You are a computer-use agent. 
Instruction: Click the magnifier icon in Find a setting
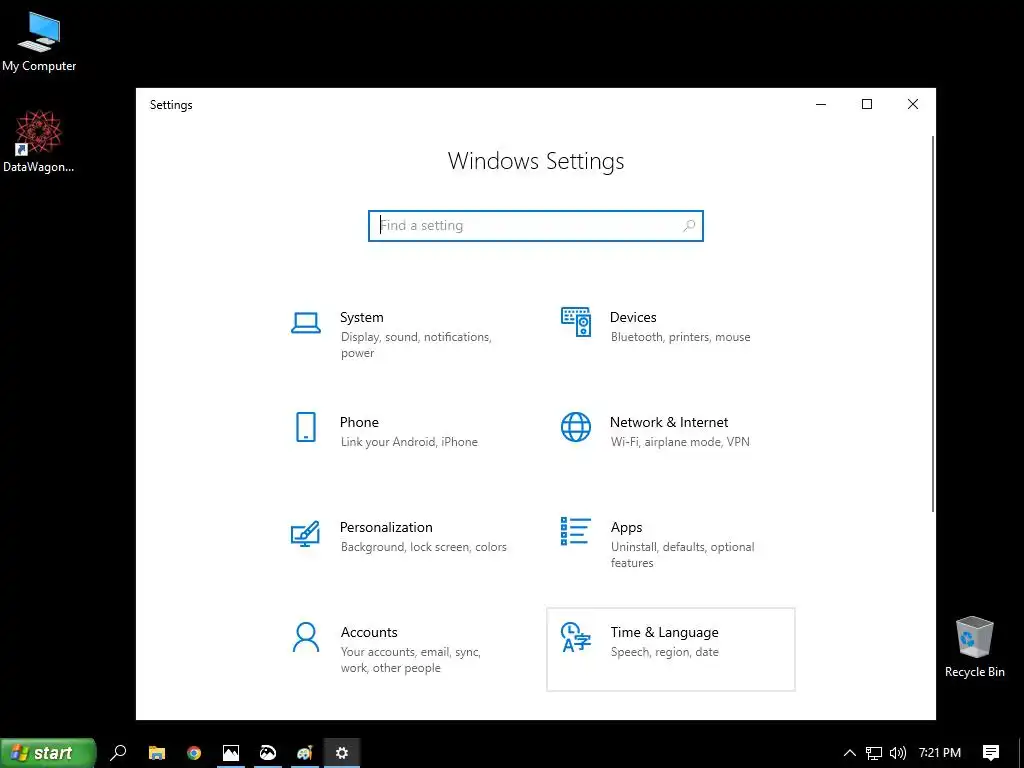[x=688, y=226]
